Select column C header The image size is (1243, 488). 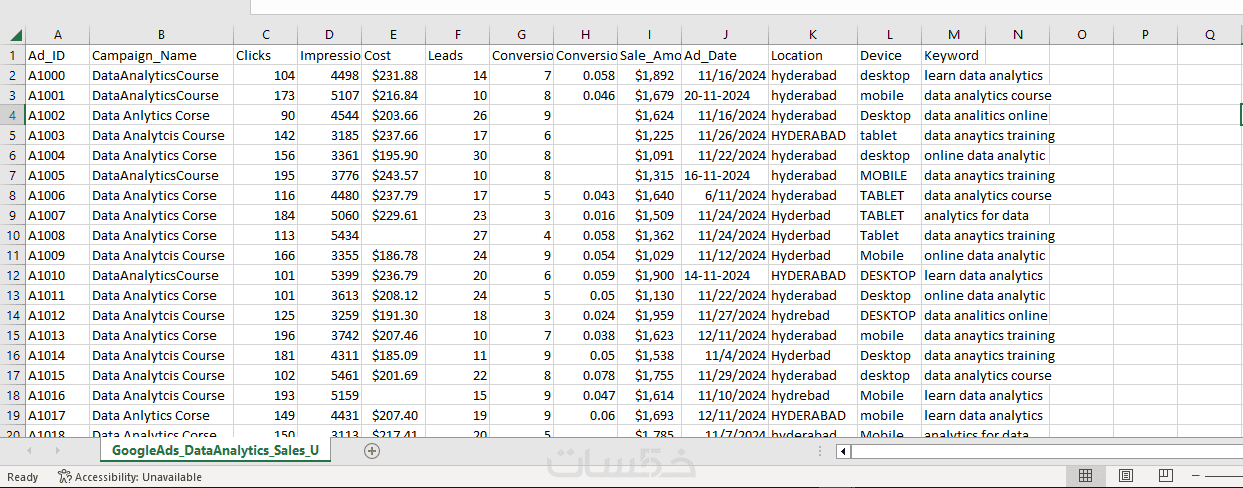(x=265, y=35)
